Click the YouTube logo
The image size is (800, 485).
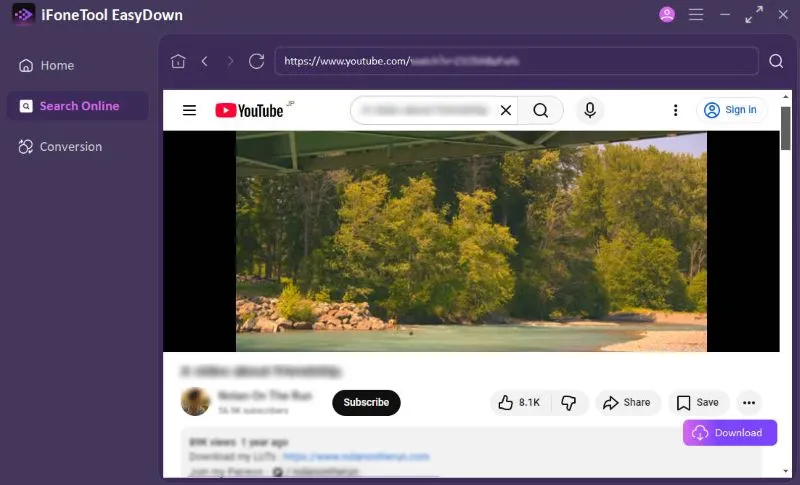click(250, 110)
